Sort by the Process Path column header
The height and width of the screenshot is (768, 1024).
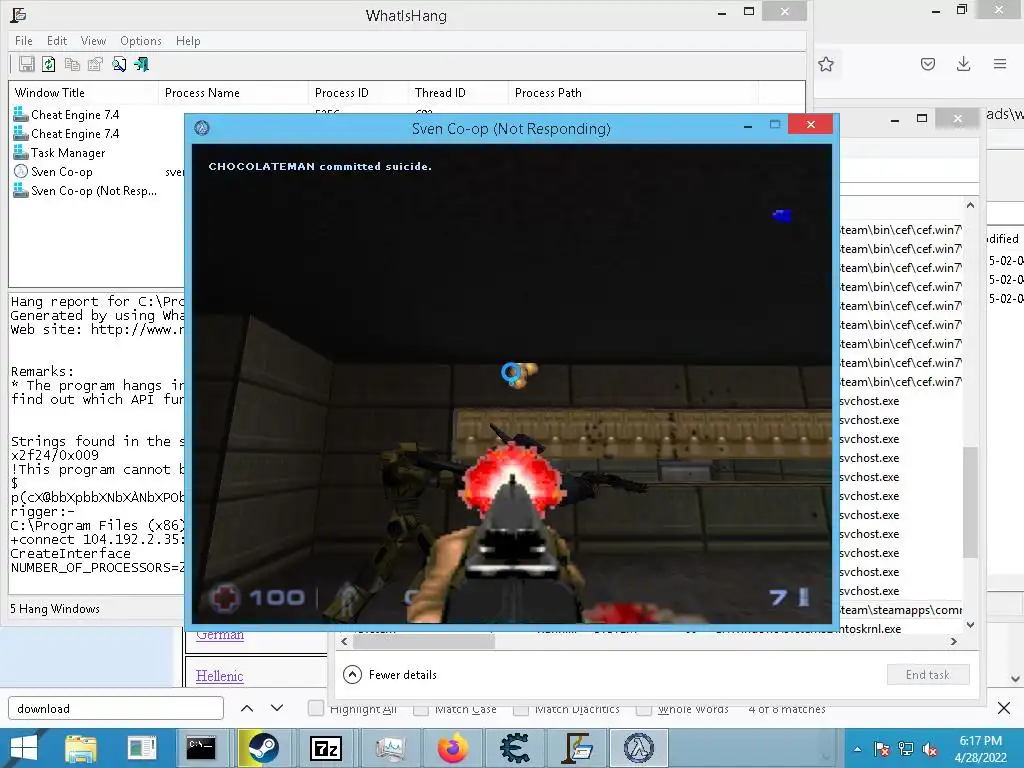coord(633,93)
